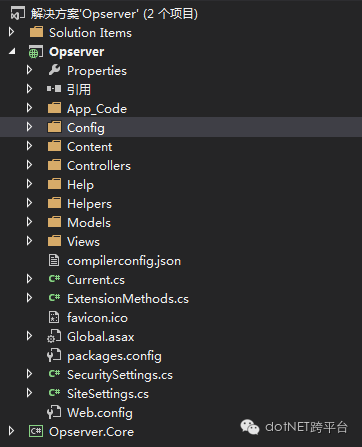Click the packages.config file icon
Screen dimensions: 362x447
coord(54,355)
